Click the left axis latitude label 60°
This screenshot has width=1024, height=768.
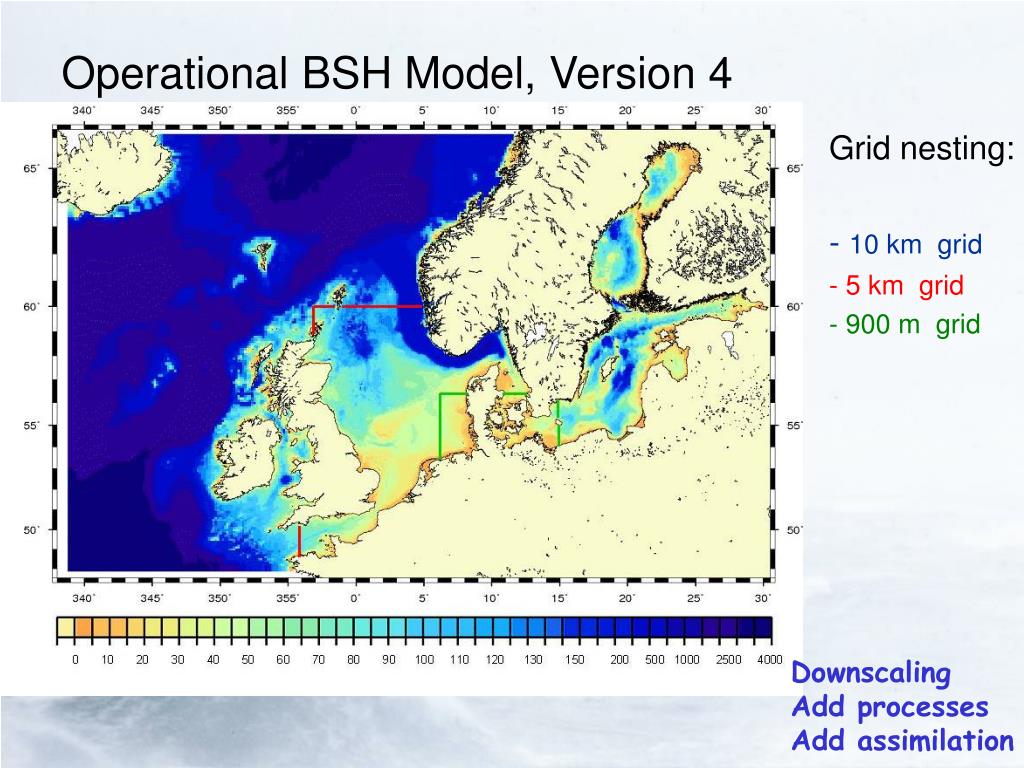31,306
